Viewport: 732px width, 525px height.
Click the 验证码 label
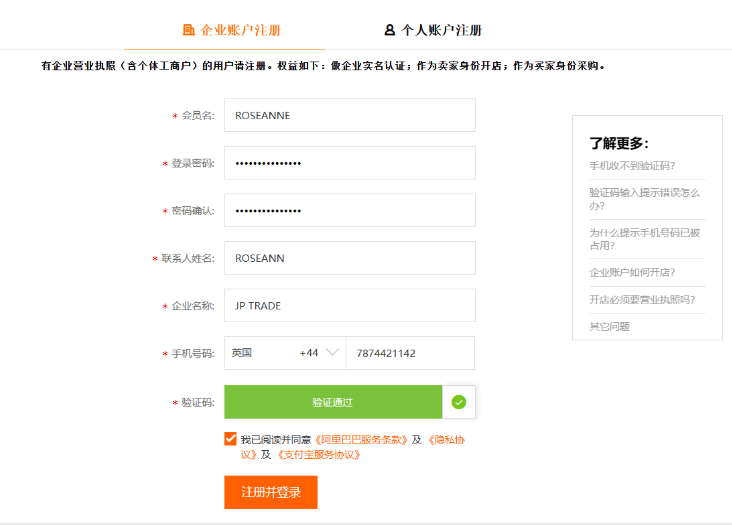coord(198,402)
